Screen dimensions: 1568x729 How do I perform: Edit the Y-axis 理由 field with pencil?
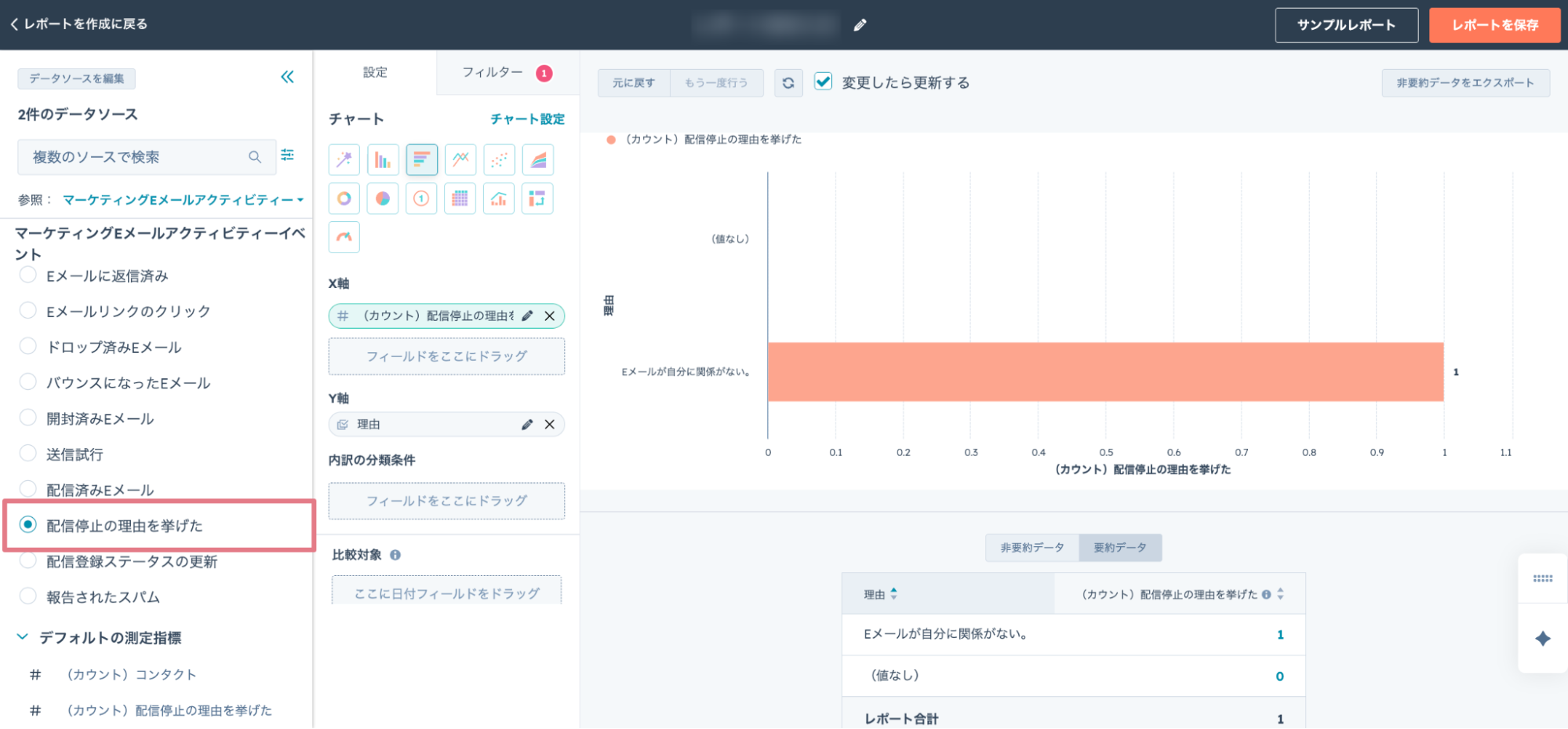tap(527, 425)
